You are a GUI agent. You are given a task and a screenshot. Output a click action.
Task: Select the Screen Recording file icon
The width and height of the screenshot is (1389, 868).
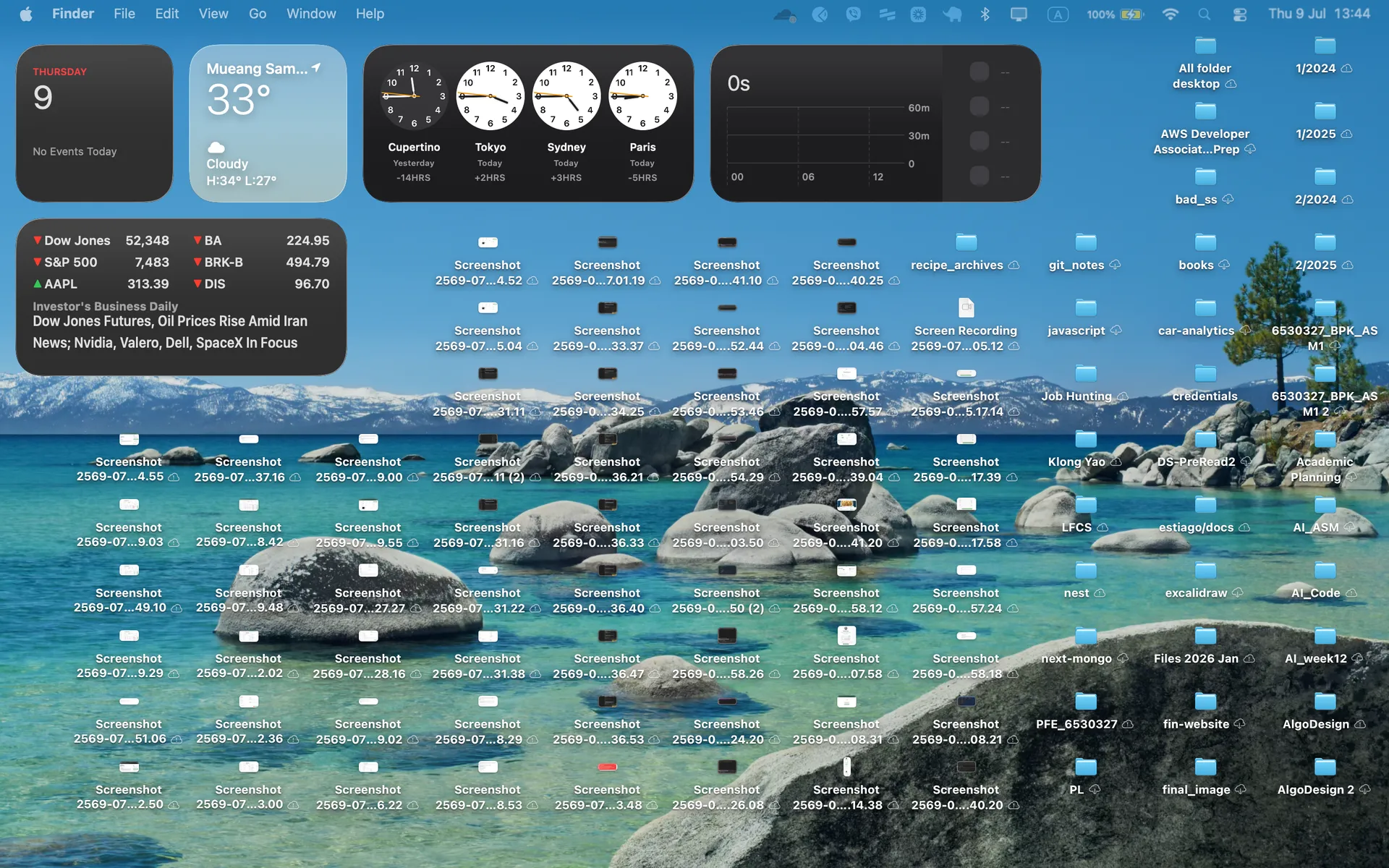(x=966, y=307)
